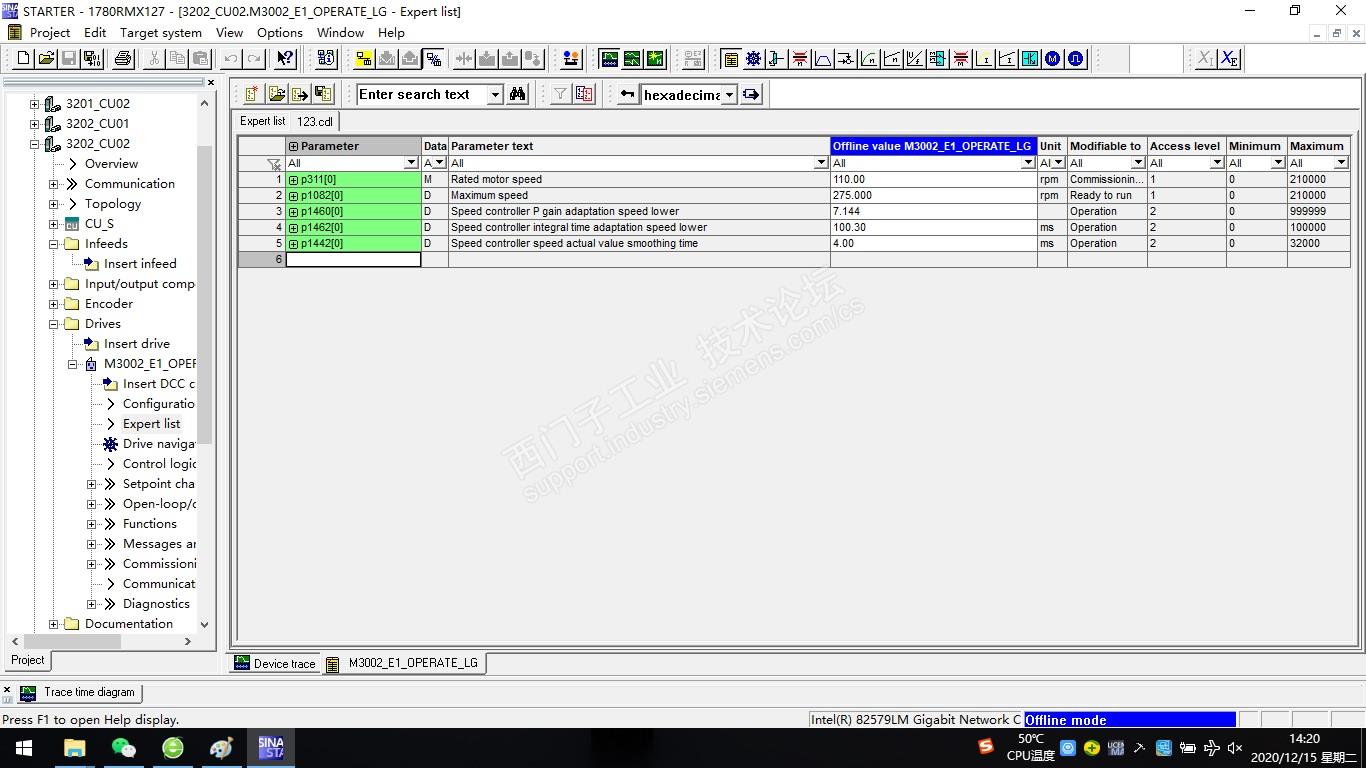1366x768 pixels.
Task: Open the Target system menu
Action: click(x=161, y=32)
